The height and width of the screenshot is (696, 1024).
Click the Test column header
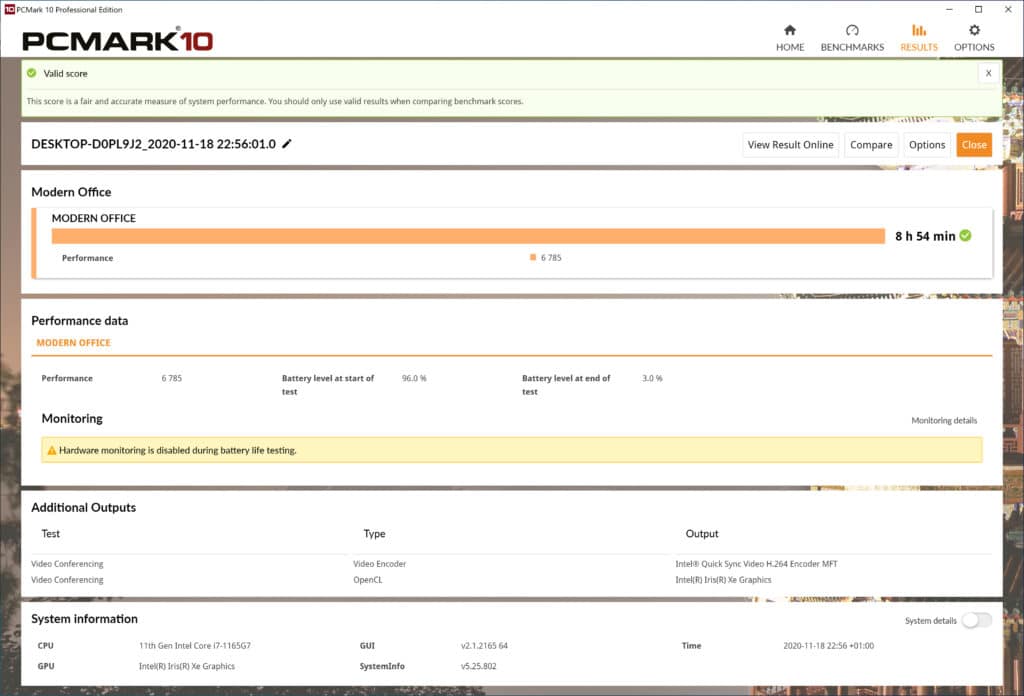[x=50, y=533]
